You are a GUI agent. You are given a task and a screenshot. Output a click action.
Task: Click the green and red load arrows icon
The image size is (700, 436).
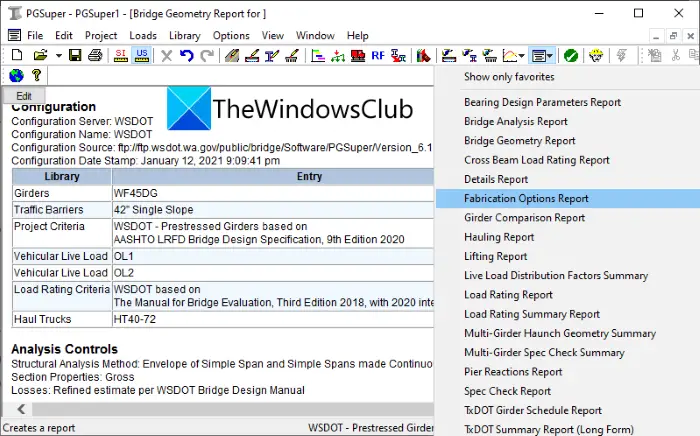338,56
